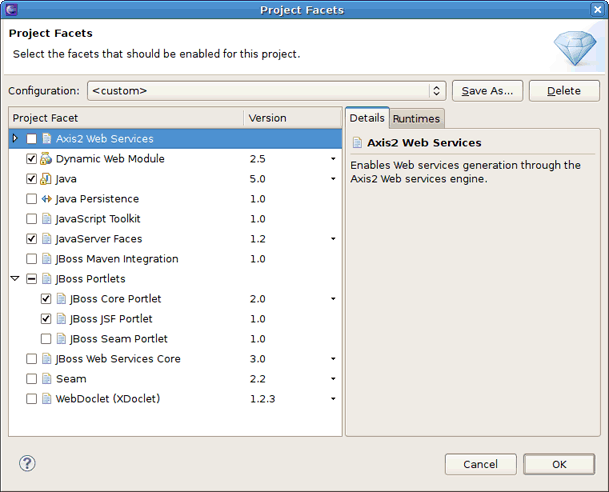Toggle the JBoss Portlets parent checkbox

[31, 279]
